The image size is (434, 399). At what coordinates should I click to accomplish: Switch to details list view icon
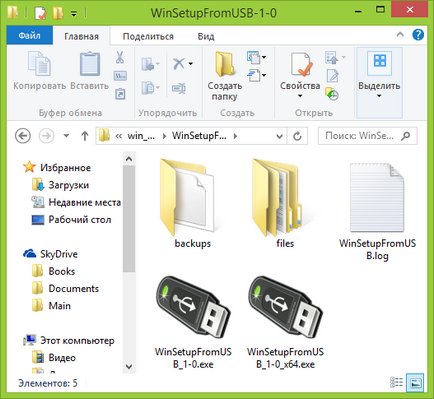tap(396, 383)
